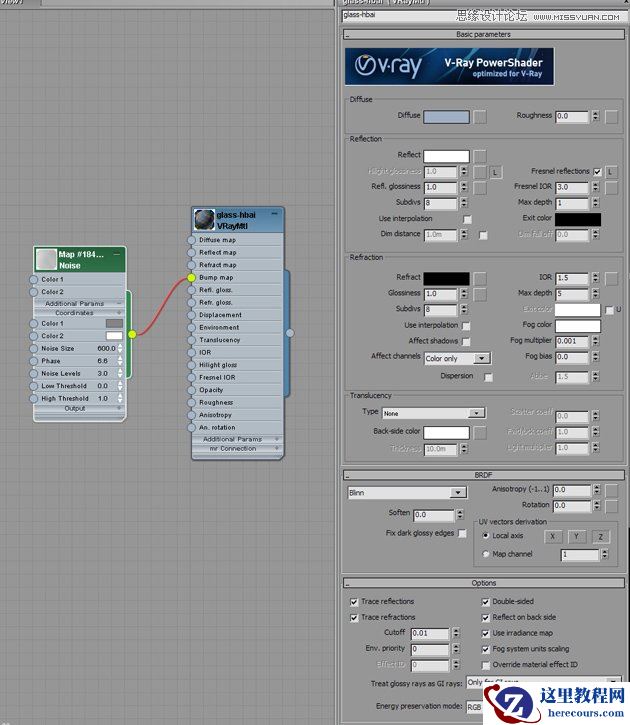Click the L button beside Fresnel reflections

pyautogui.click(x=611, y=172)
